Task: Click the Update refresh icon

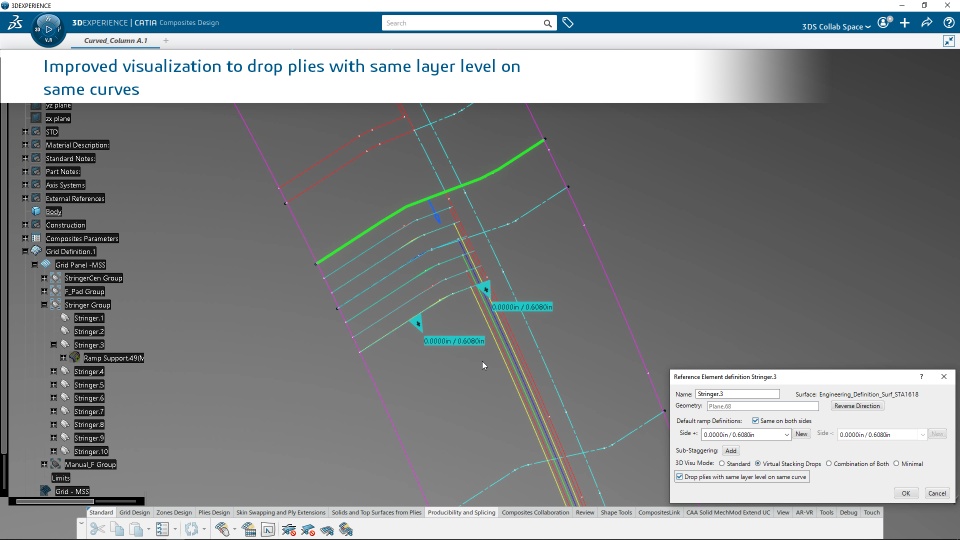Action: (192, 529)
